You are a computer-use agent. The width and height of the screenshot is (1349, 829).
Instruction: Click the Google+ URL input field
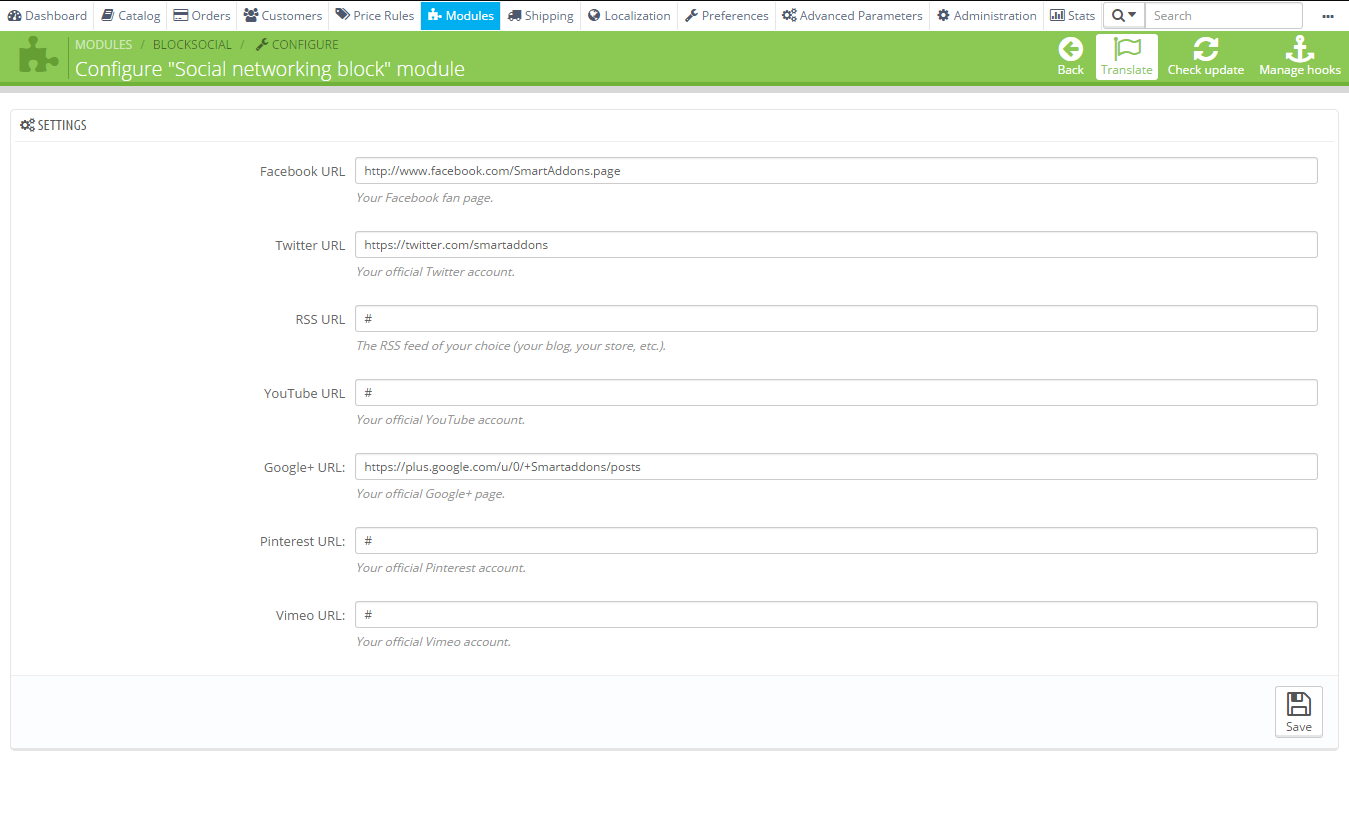836,467
